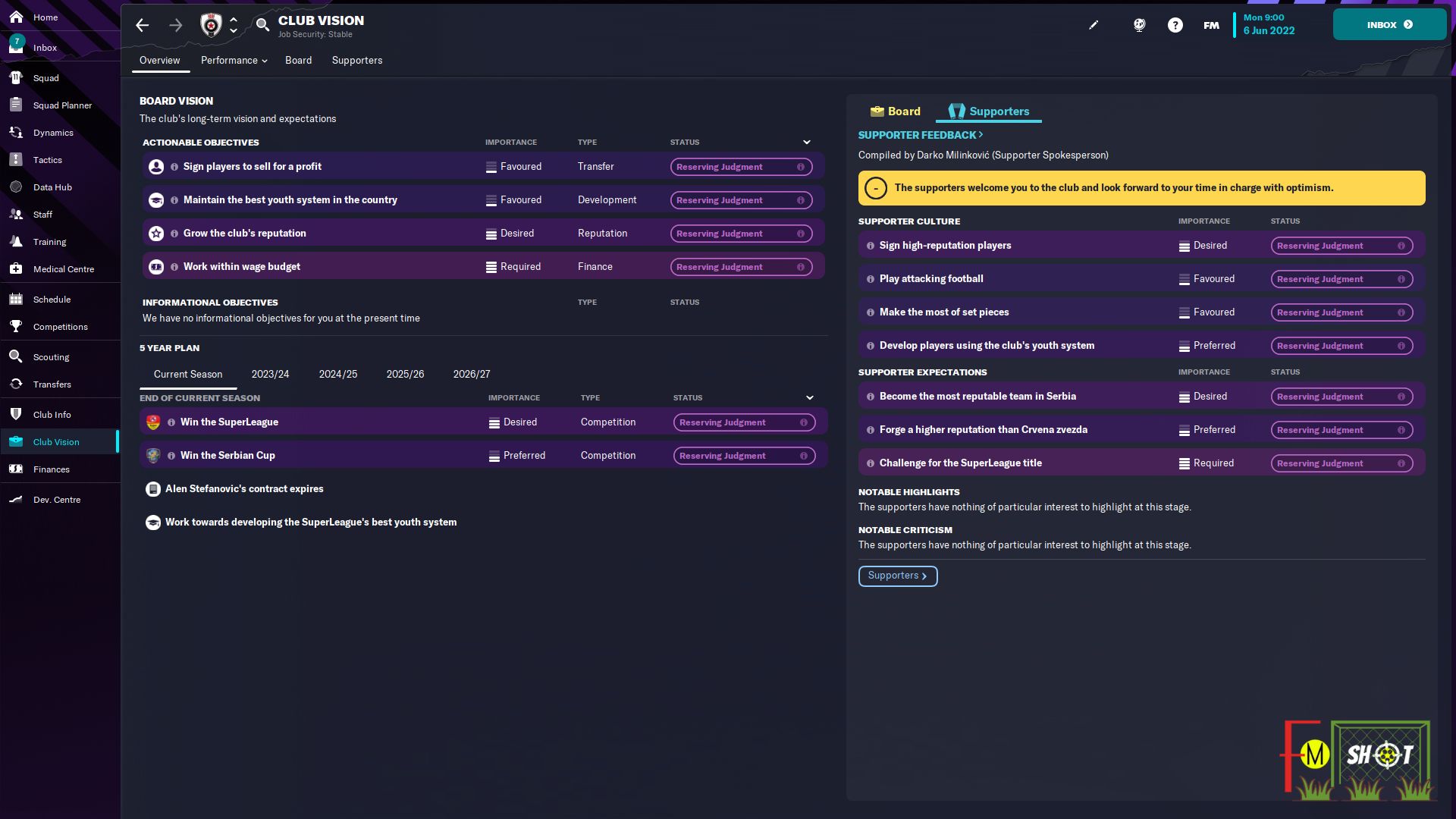Open Competitions trophy icon

16,327
